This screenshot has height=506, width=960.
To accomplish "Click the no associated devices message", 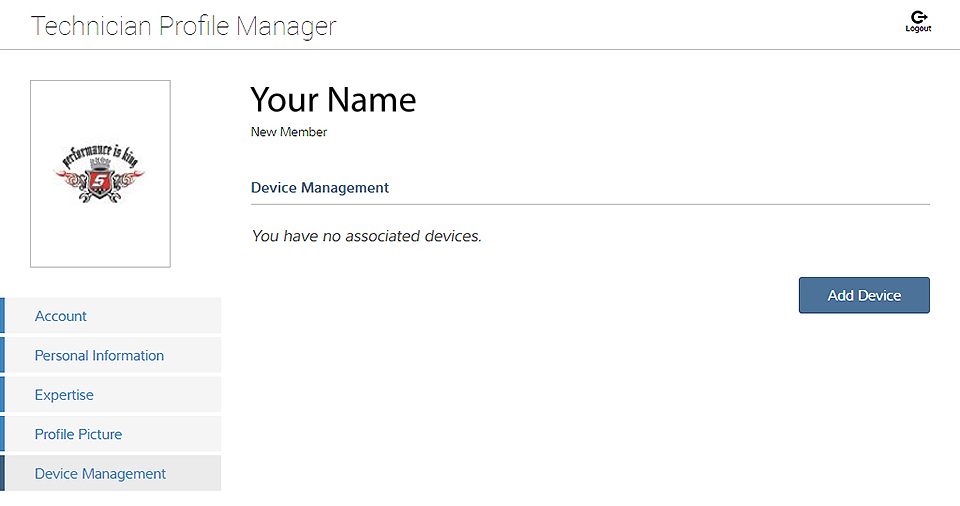I will click(x=366, y=236).
